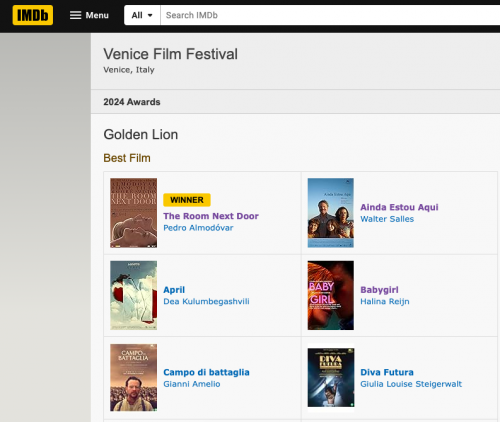Open the hamburger Menu

click(89, 15)
